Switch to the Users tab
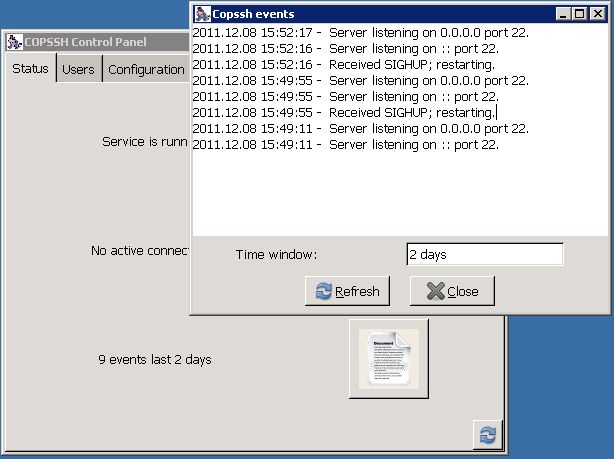The image size is (614, 459). 78,69
